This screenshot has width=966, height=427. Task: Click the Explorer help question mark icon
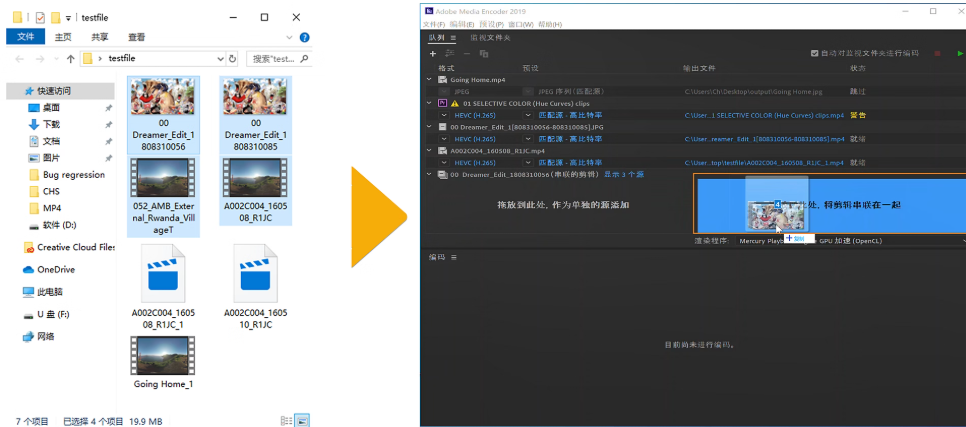pyautogui.click(x=304, y=38)
